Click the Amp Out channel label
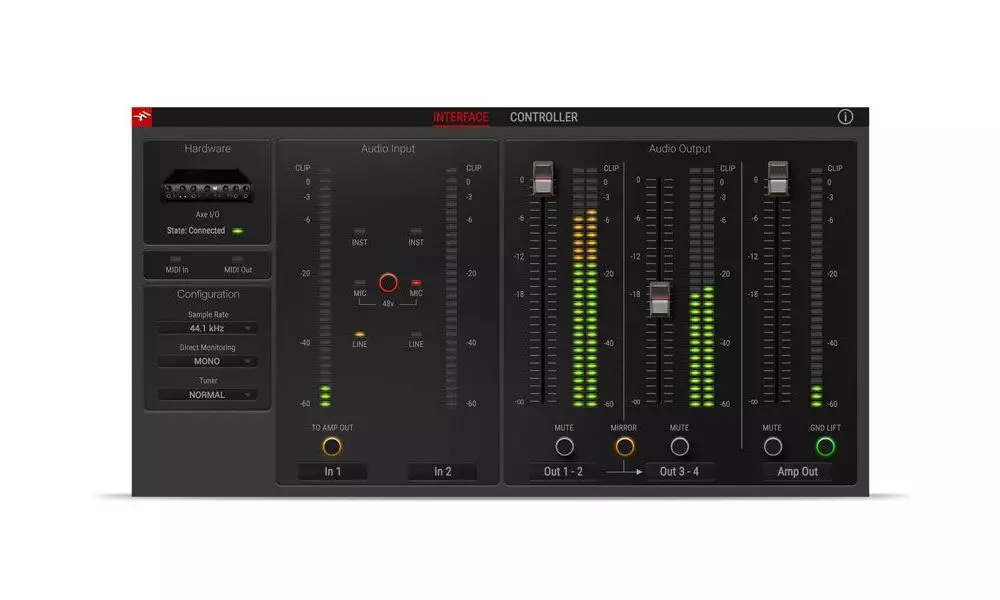The image size is (1000, 600). coord(797,472)
